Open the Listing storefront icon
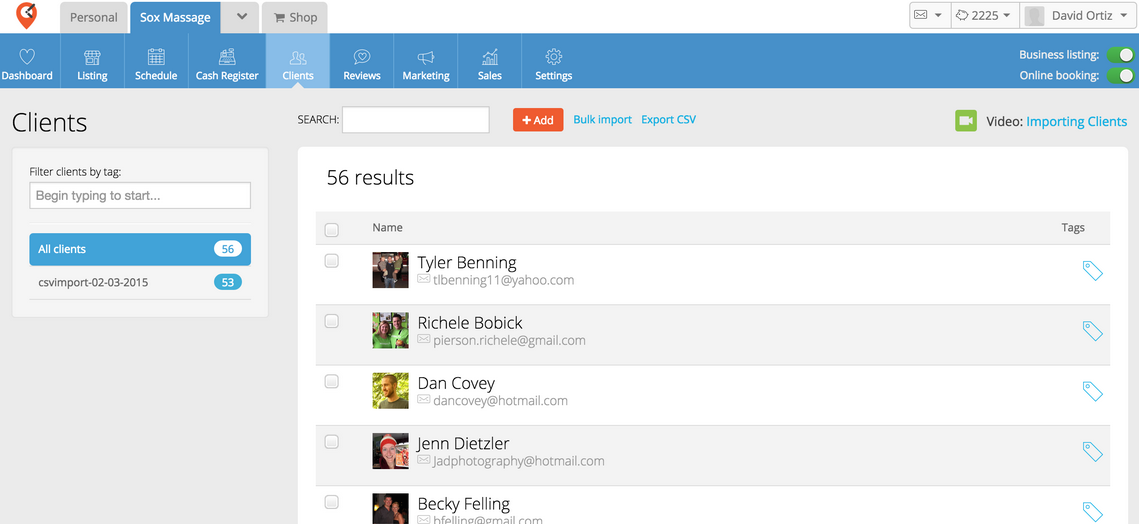The width and height of the screenshot is (1139, 524). (x=92, y=58)
